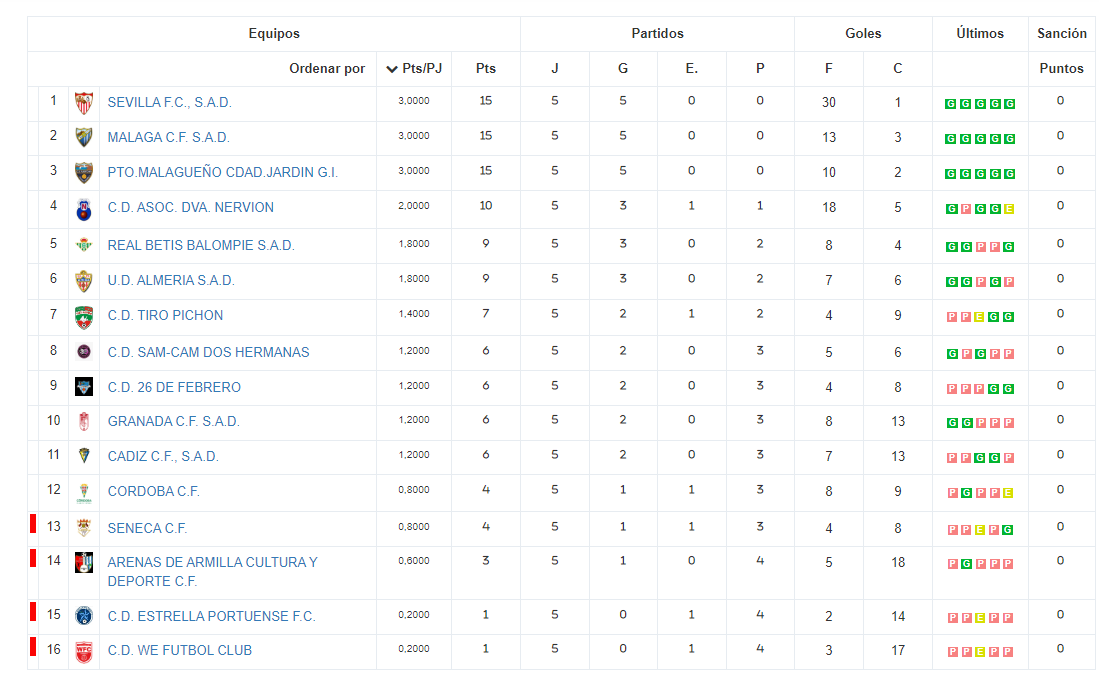Click the Sanción column header
The width and height of the screenshot is (1099, 681).
pyautogui.click(x=1062, y=34)
